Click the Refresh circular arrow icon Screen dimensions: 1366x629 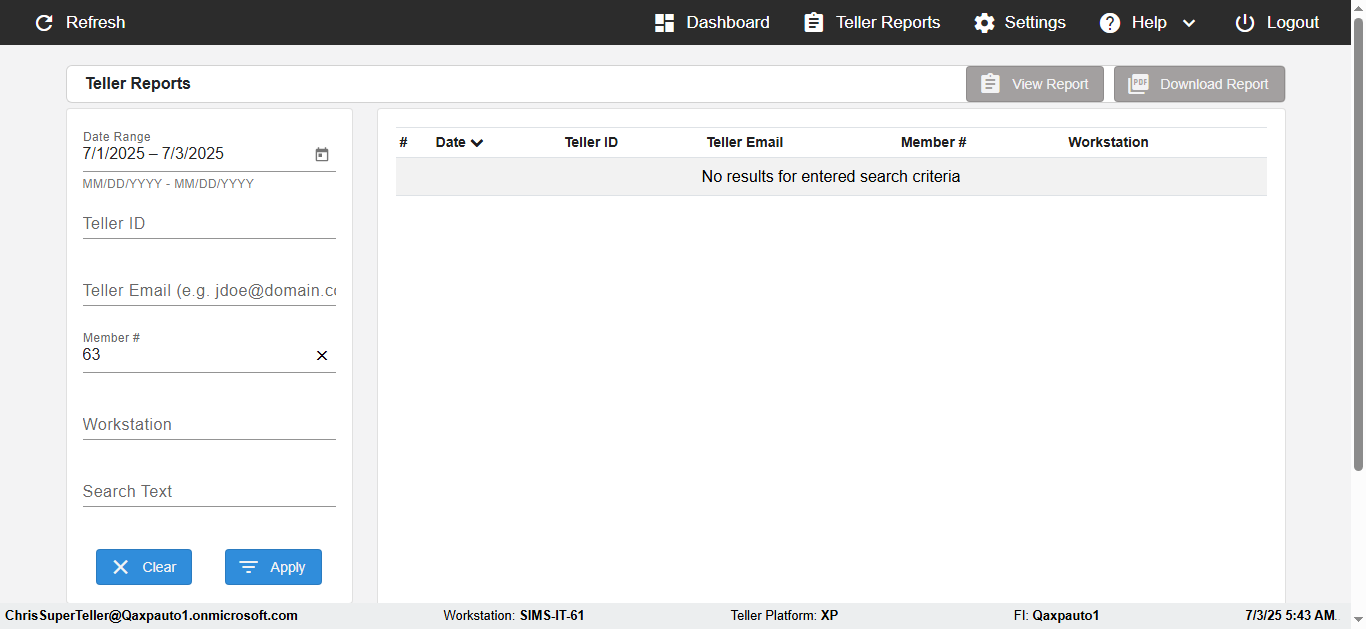pos(44,22)
